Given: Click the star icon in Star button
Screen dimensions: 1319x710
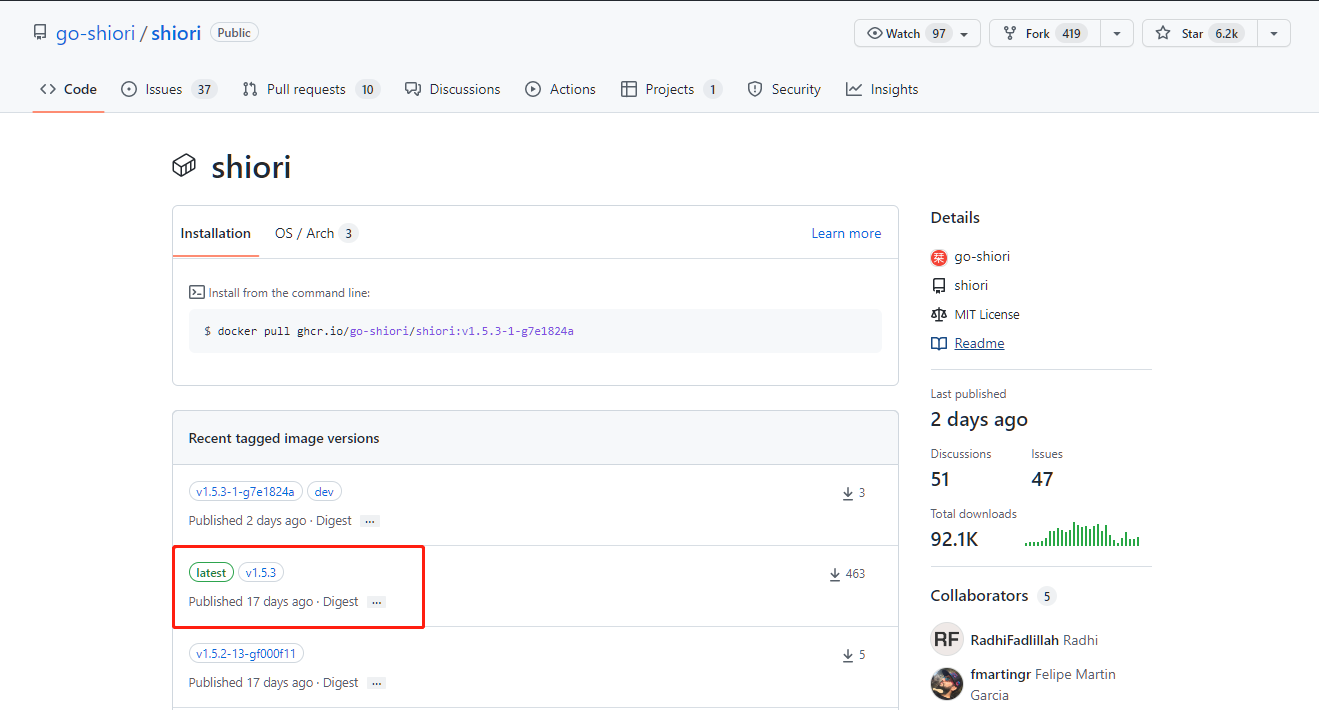Looking at the screenshot, I should tap(1163, 33).
